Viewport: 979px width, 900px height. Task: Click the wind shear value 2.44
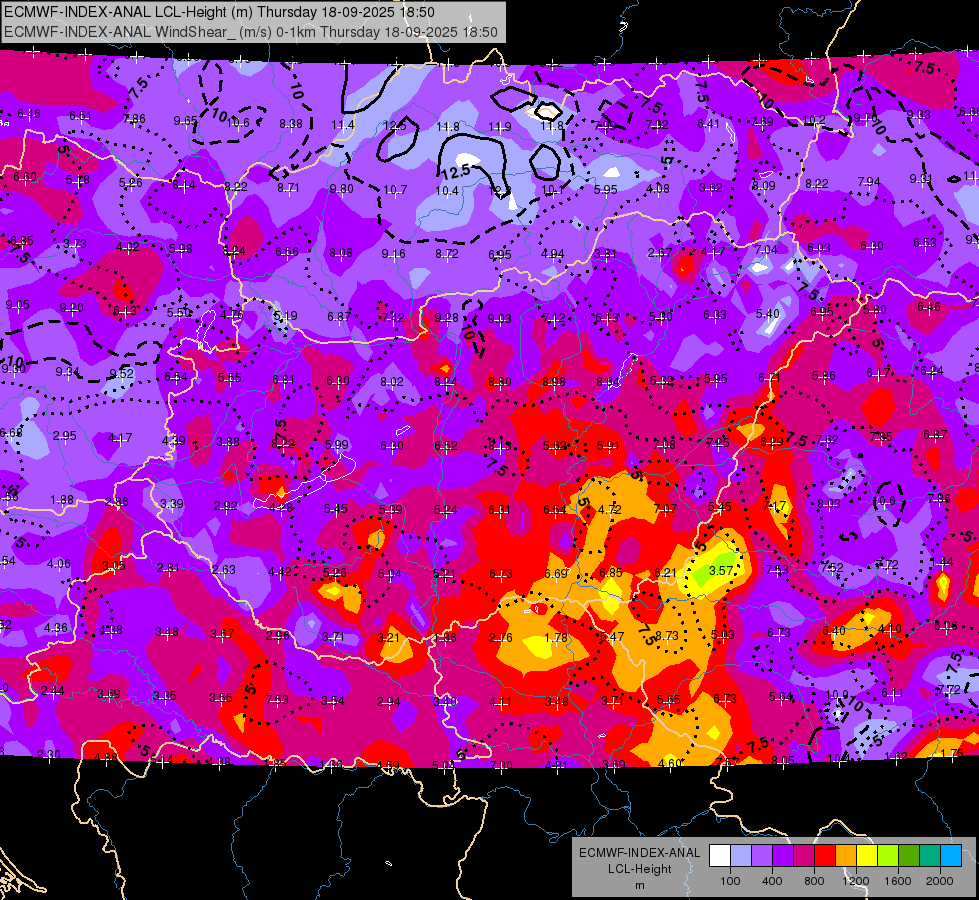click(x=52, y=691)
